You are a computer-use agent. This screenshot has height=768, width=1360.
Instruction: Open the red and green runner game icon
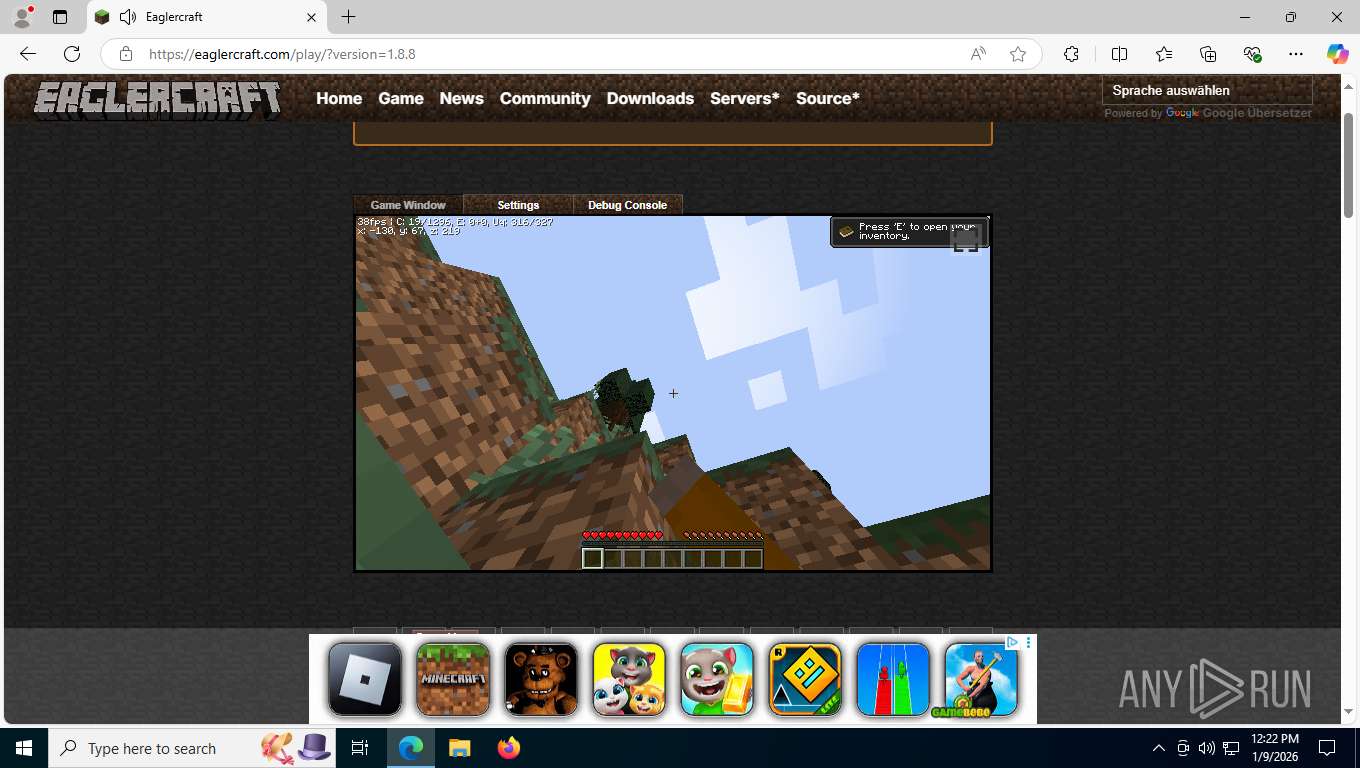893,680
